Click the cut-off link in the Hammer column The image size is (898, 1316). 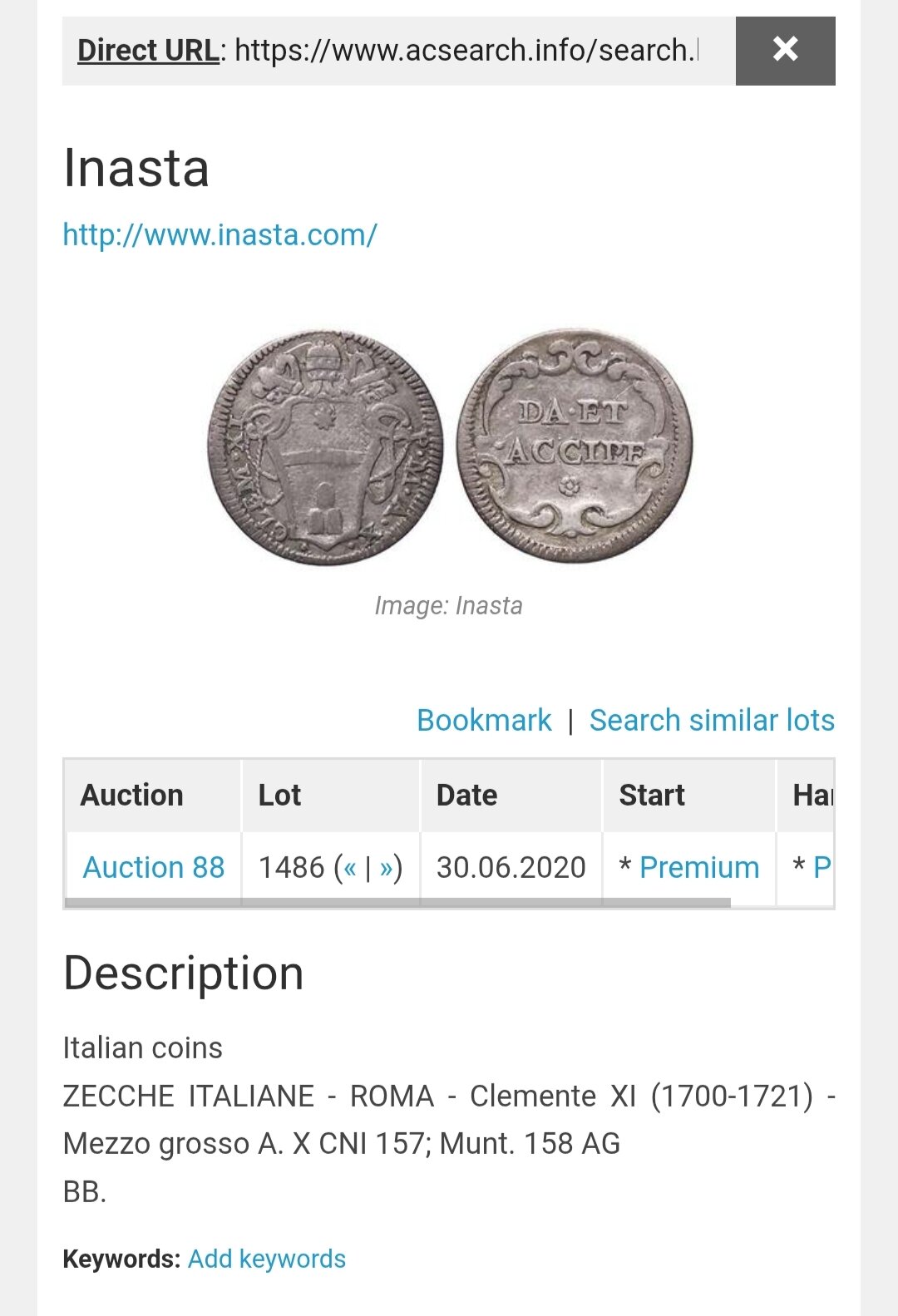822,867
